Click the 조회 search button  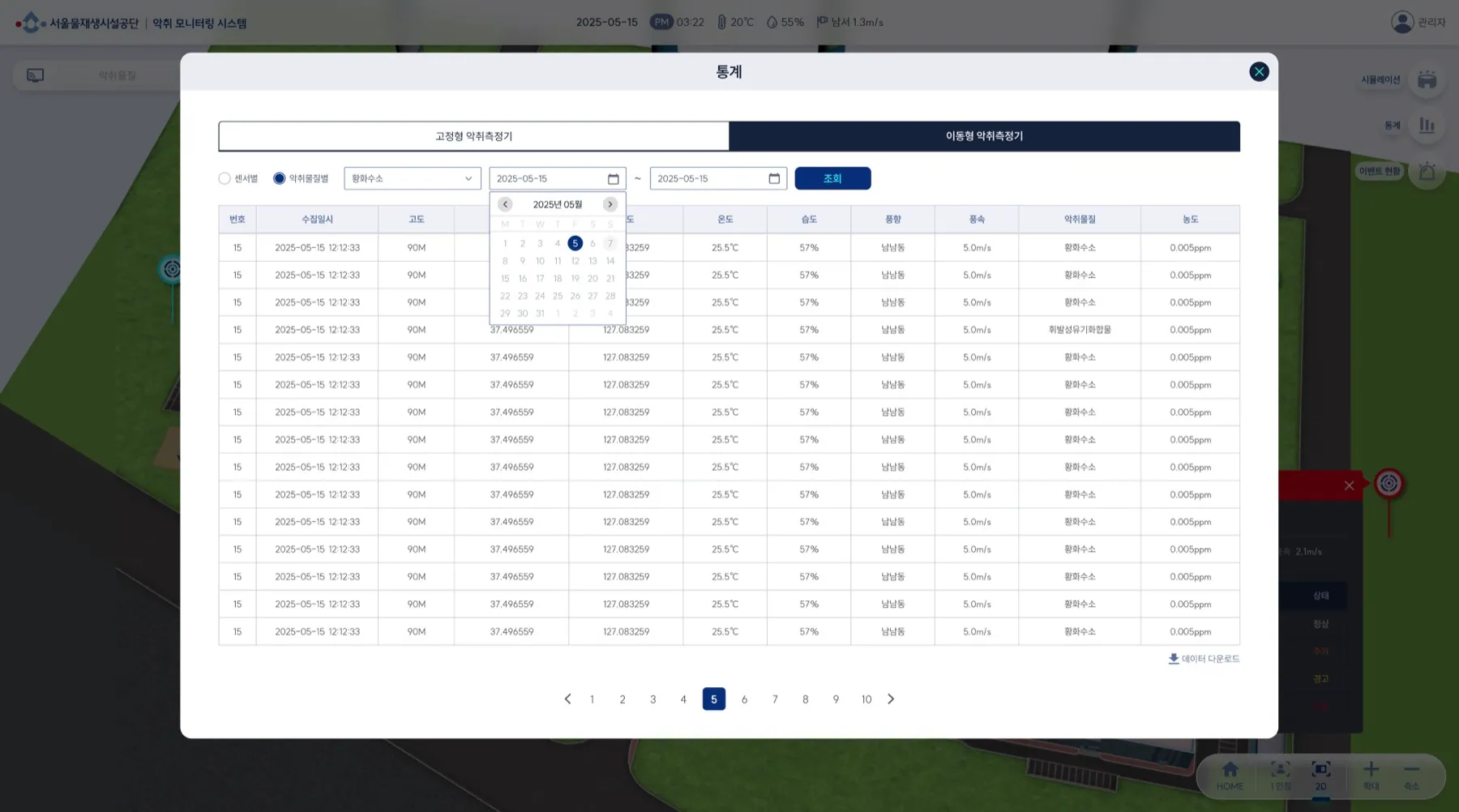pyautogui.click(x=832, y=178)
